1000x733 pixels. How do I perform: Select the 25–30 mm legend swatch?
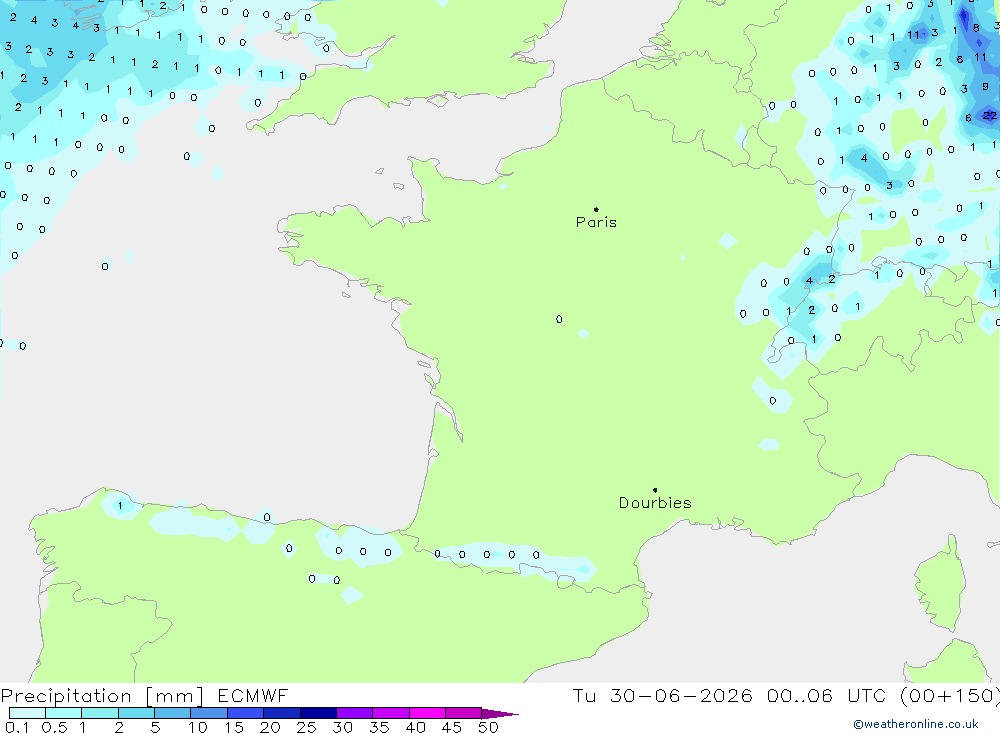click(318, 713)
